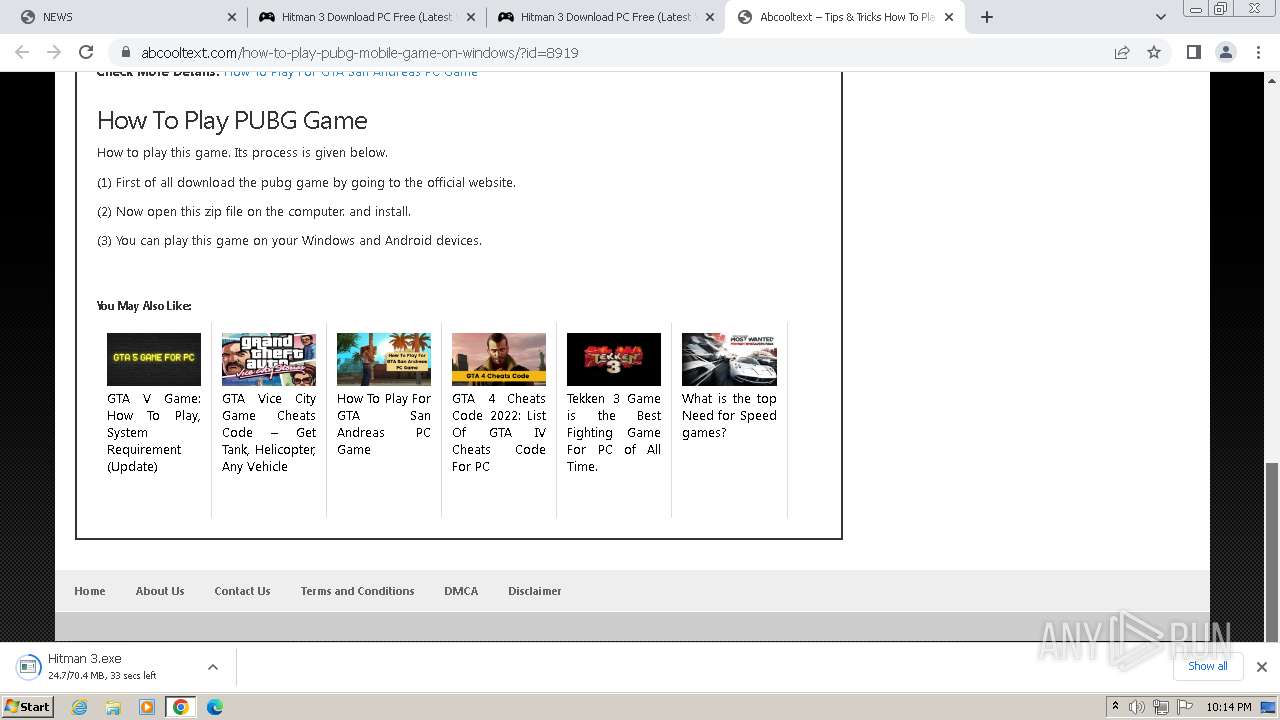Open About Us footer page
1280x720 pixels.
click(x=160, y=591)
